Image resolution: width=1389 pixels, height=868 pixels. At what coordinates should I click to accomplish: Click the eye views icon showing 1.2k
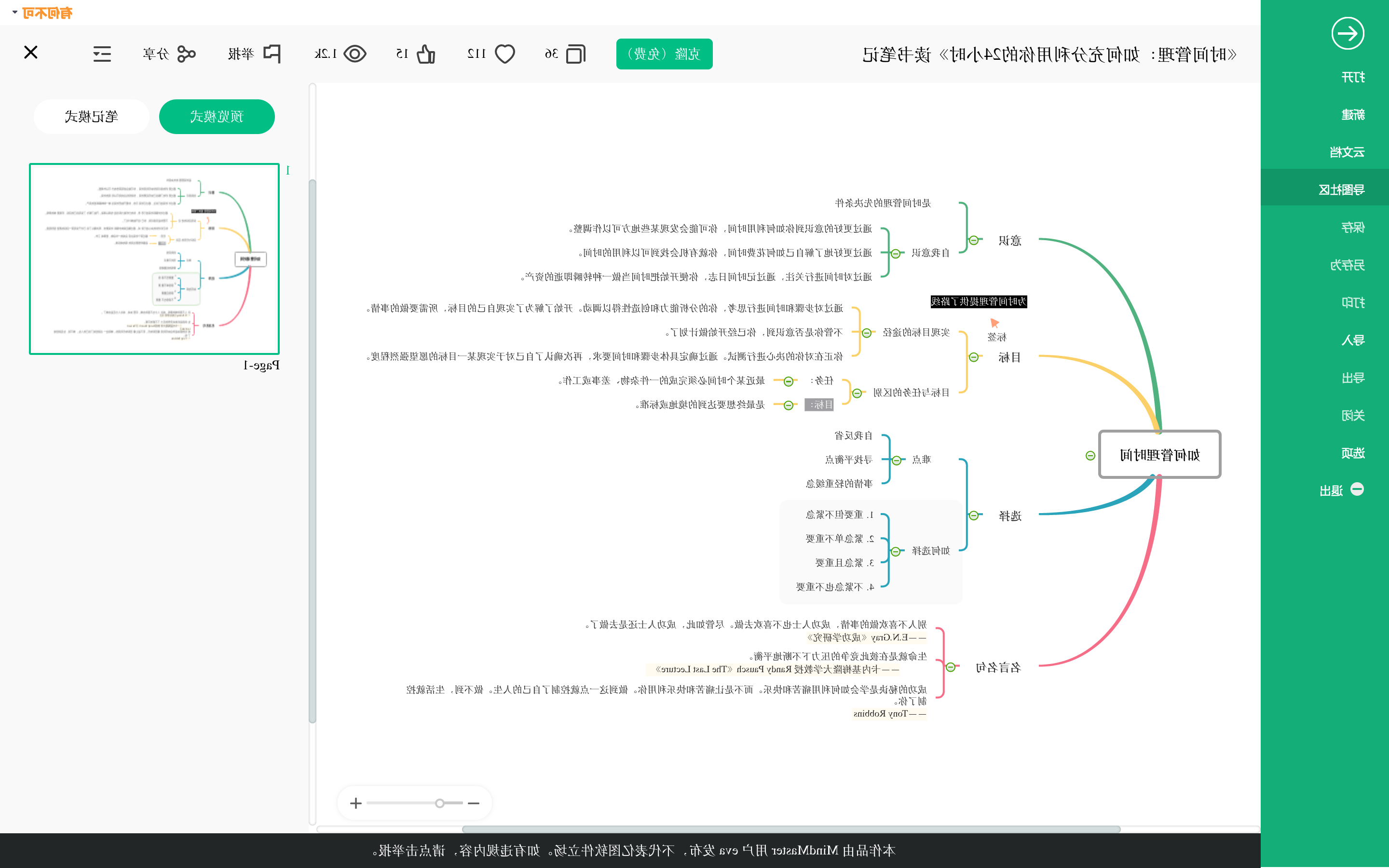[x=354, y=54]
